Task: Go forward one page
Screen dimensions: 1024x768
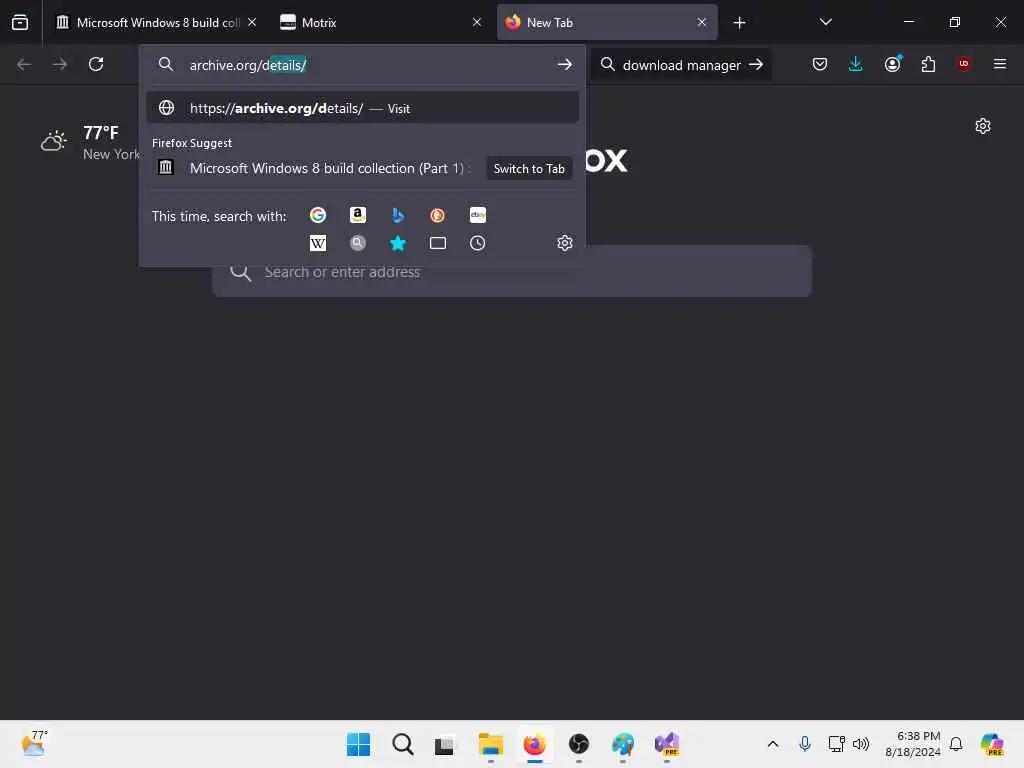Action: coord(59,64)
